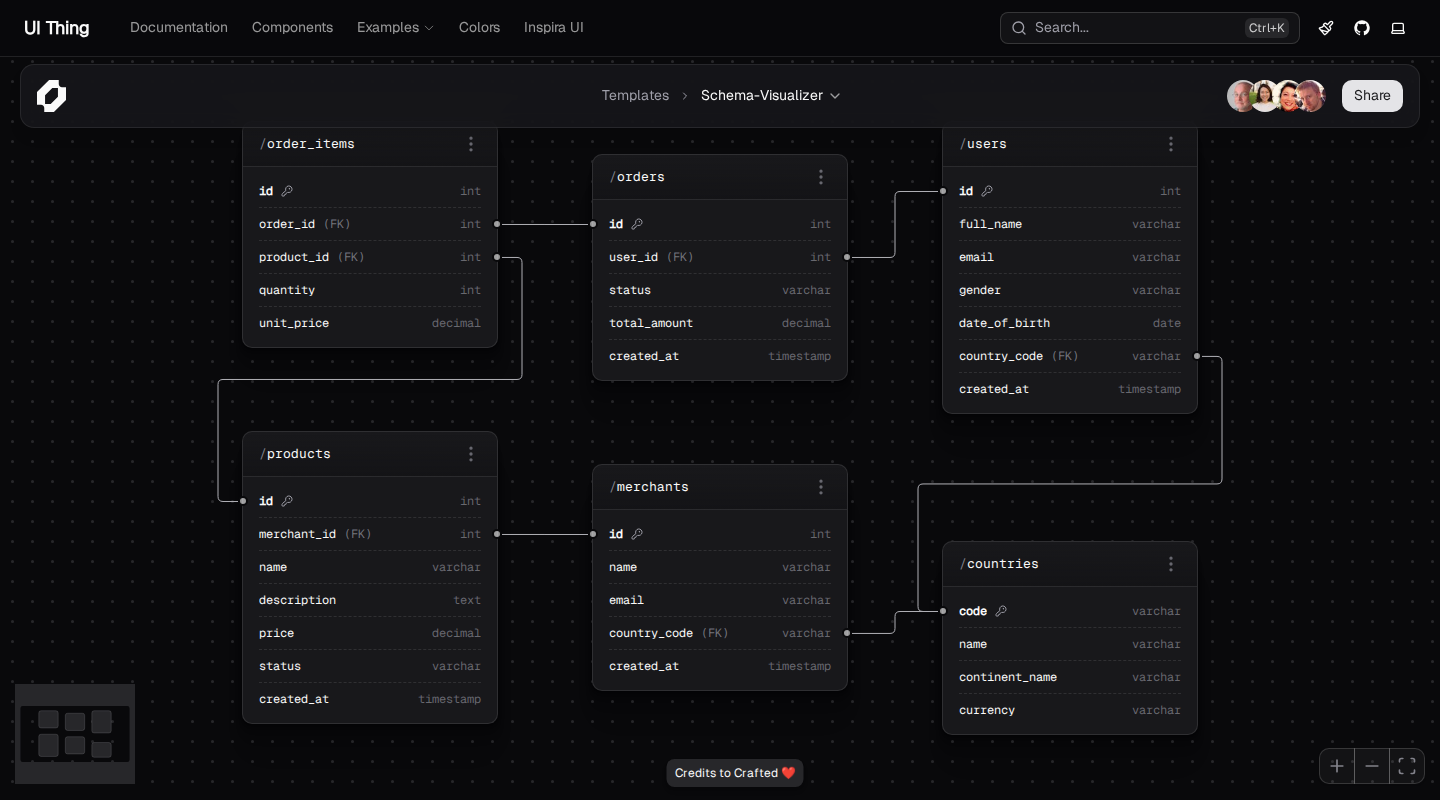Viewport: 1440px width, 800px height.
Task: Open the products table kebab menu
Action: coord(471,454)
